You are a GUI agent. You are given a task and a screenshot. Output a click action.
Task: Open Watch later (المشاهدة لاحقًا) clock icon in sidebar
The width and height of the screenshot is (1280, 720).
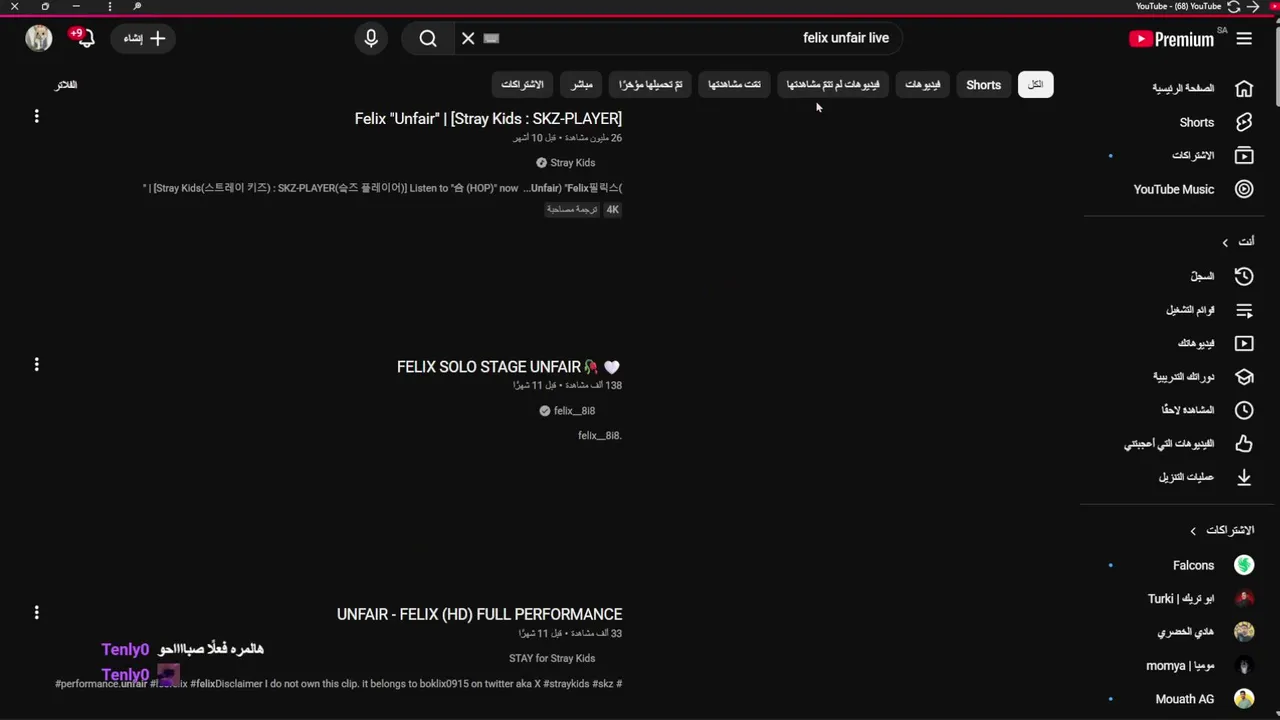pyautogui.click(x=1244, y=410)
